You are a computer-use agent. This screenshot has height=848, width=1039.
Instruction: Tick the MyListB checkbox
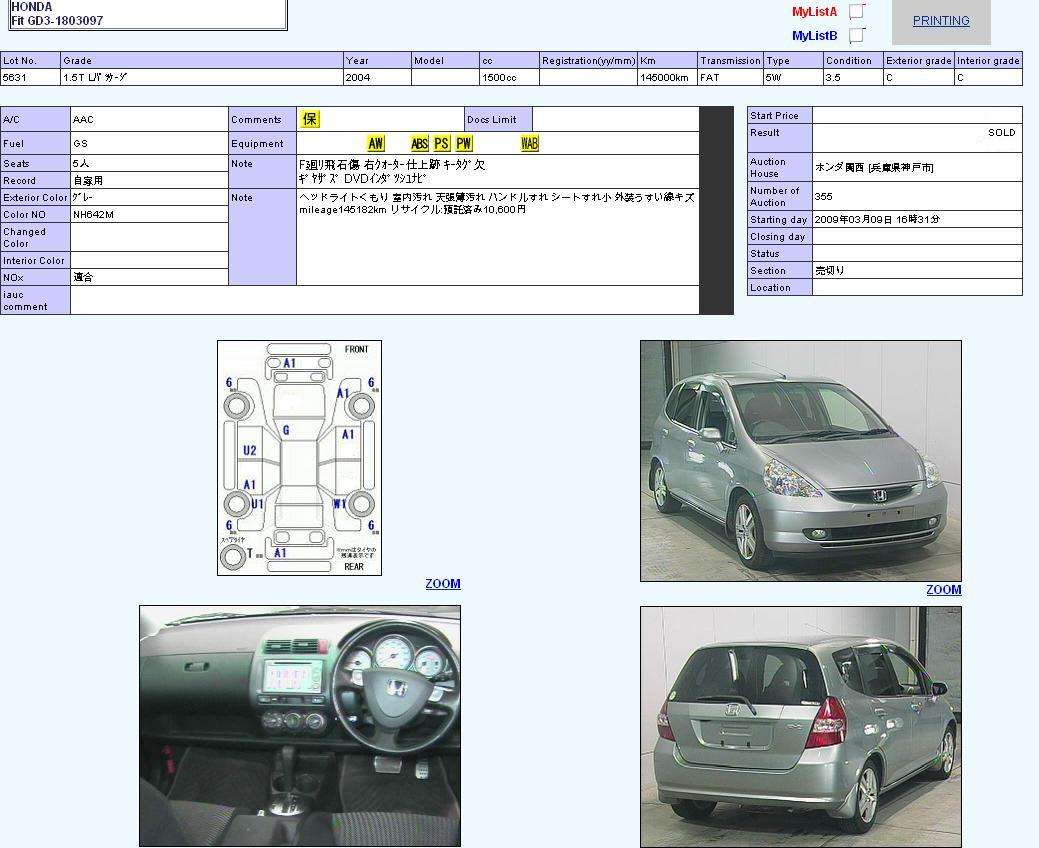coord(856,35)
